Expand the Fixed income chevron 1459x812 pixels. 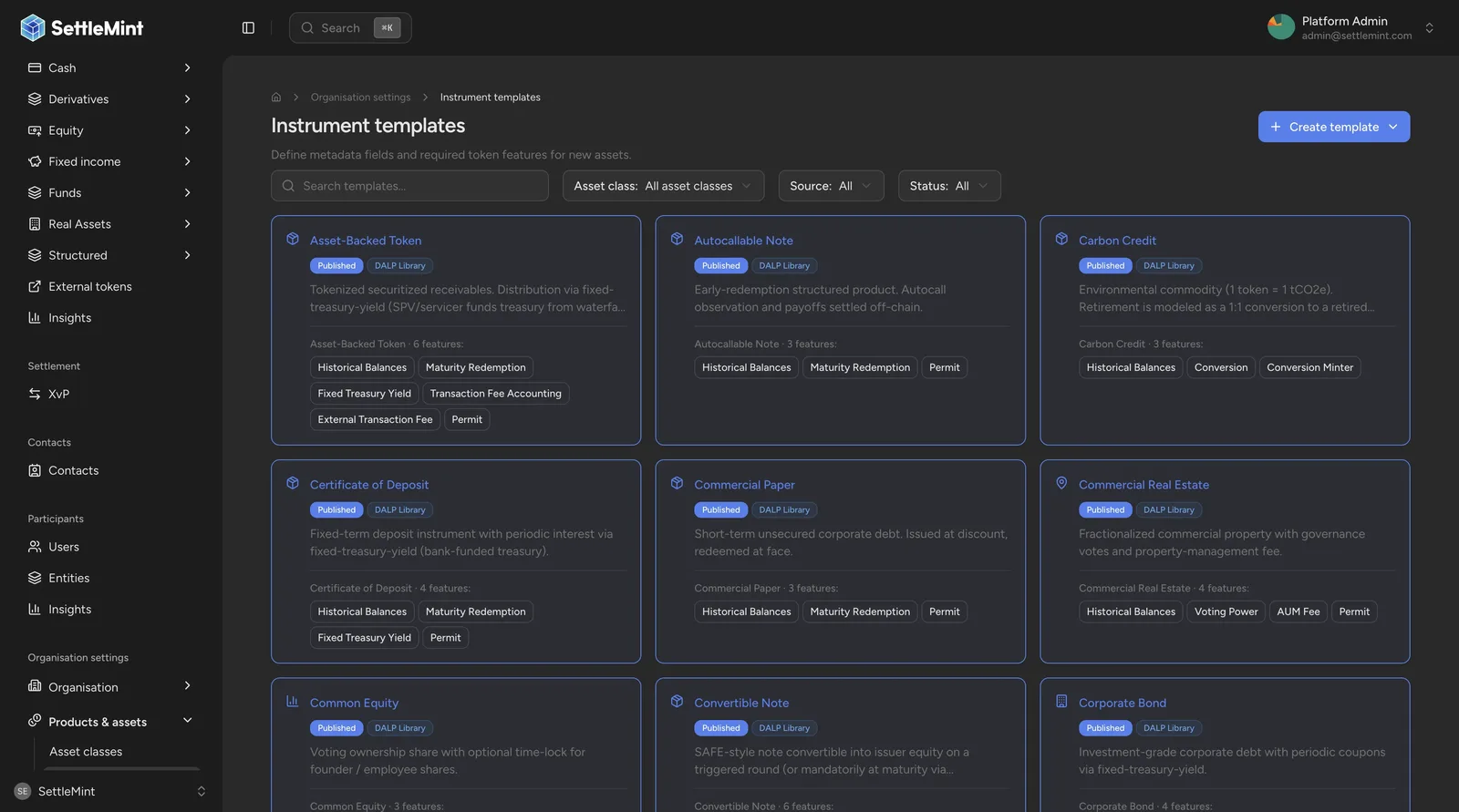click(x=187, y=161)
